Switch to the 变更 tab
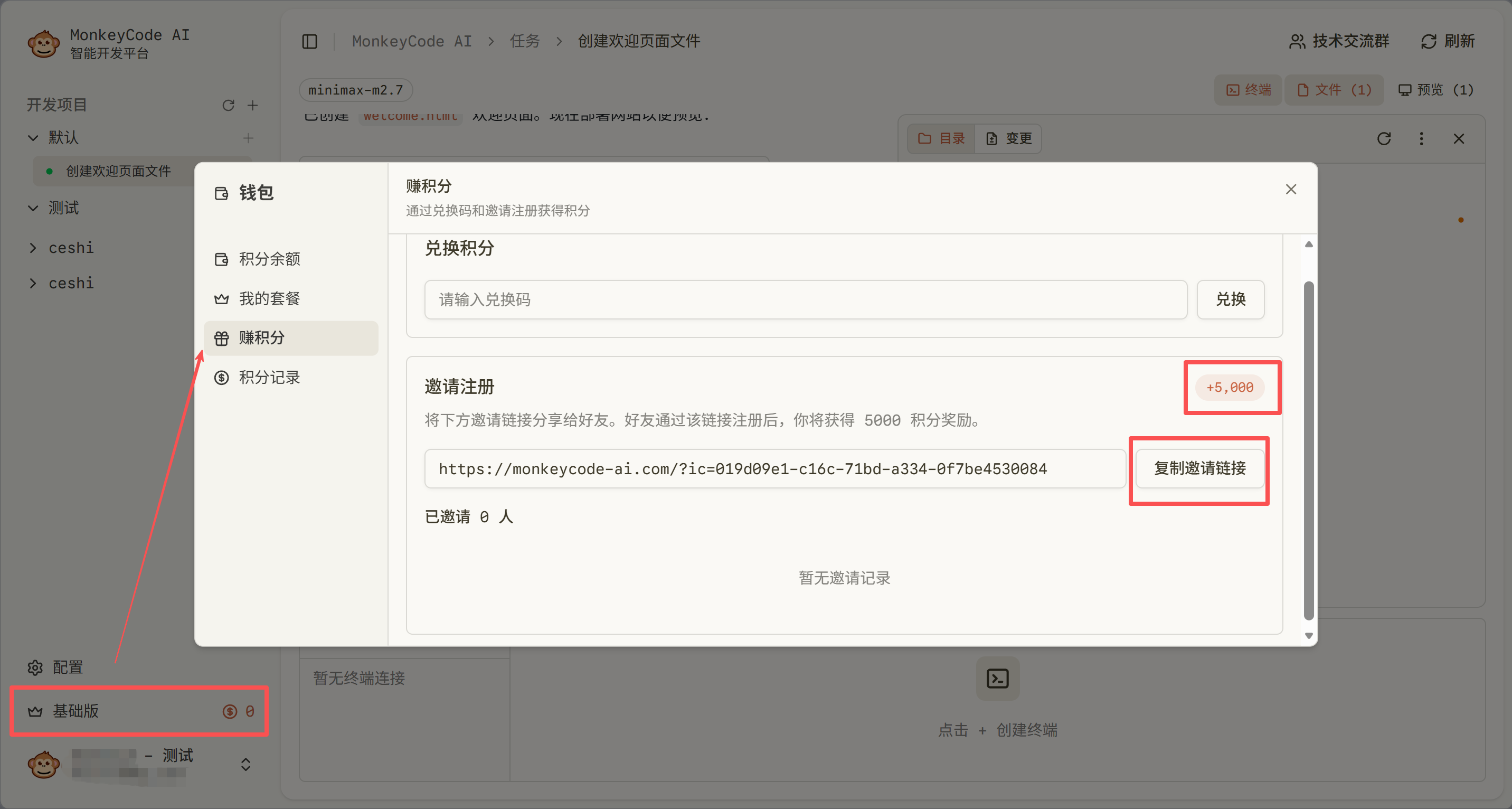1512x809 pixels. (1008, 138)
